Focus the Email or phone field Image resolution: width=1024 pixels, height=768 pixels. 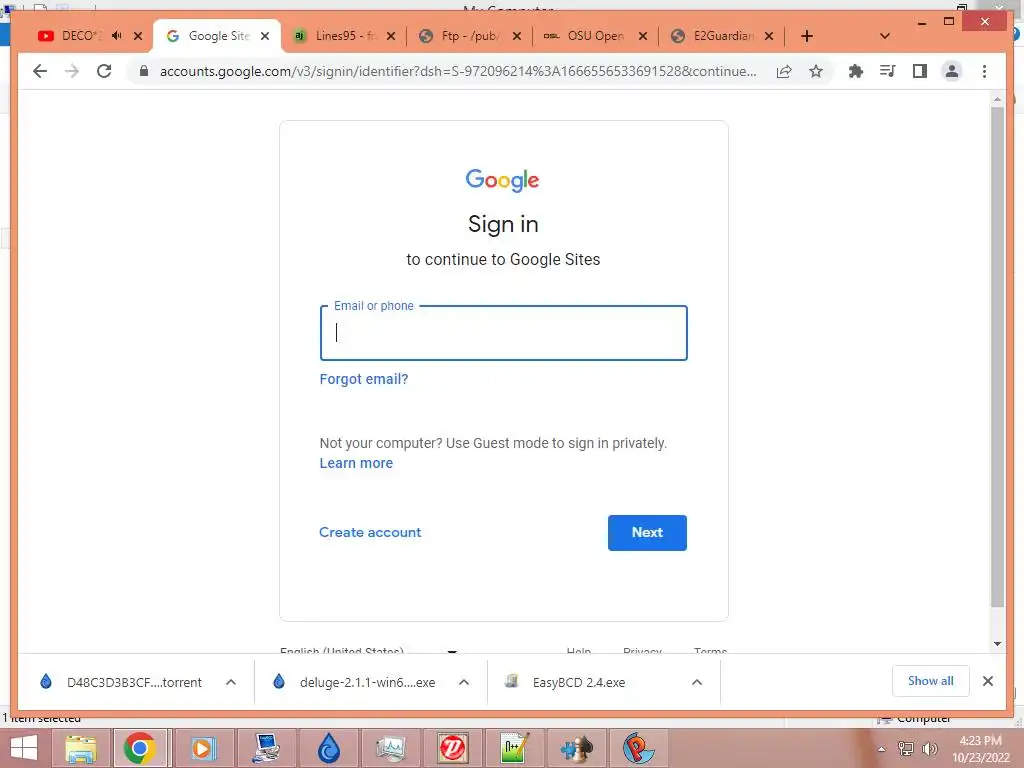pyautogui.click(x=504, y=332)
